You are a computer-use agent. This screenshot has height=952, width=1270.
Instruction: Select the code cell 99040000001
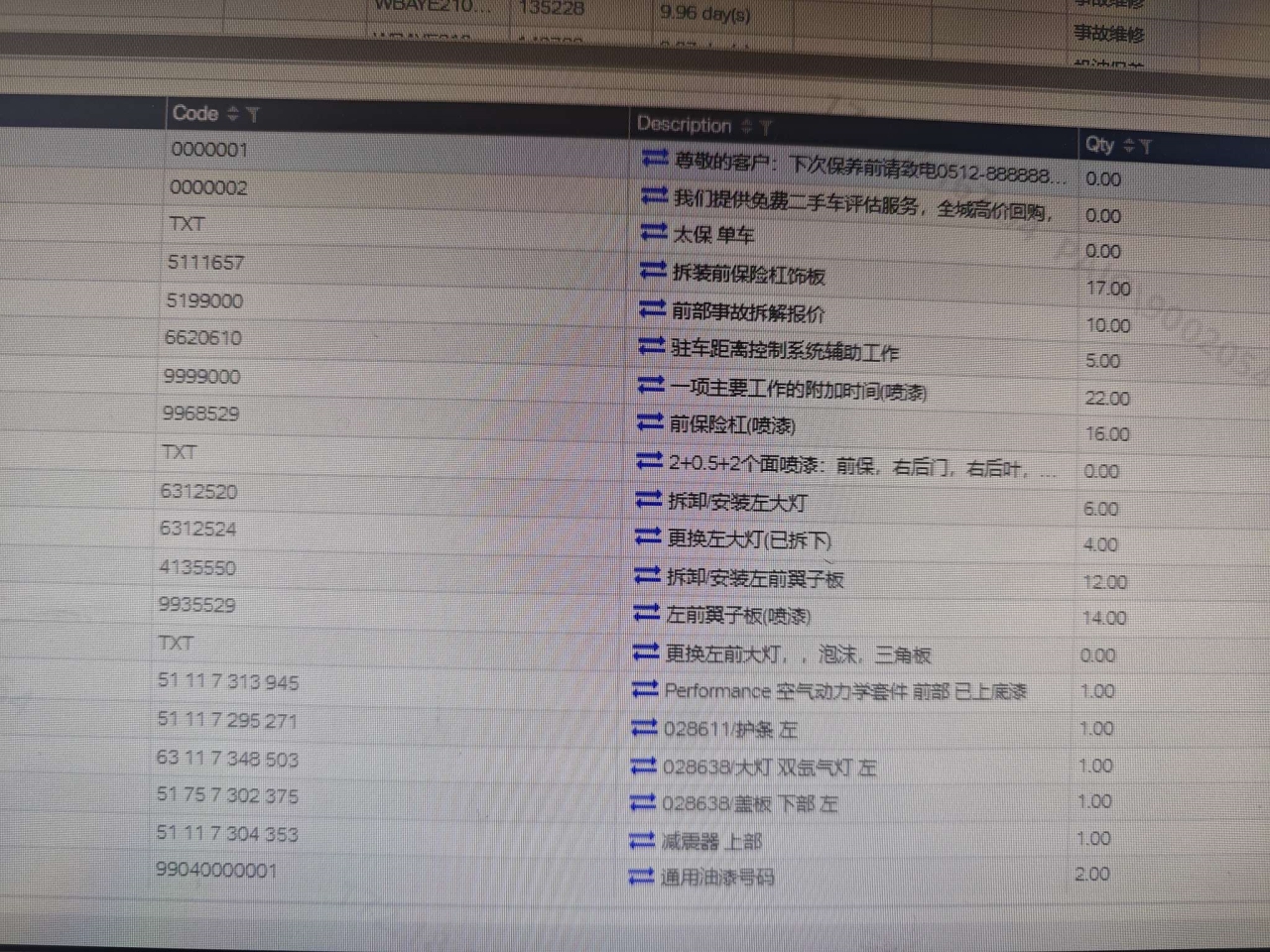coord(216,871)
